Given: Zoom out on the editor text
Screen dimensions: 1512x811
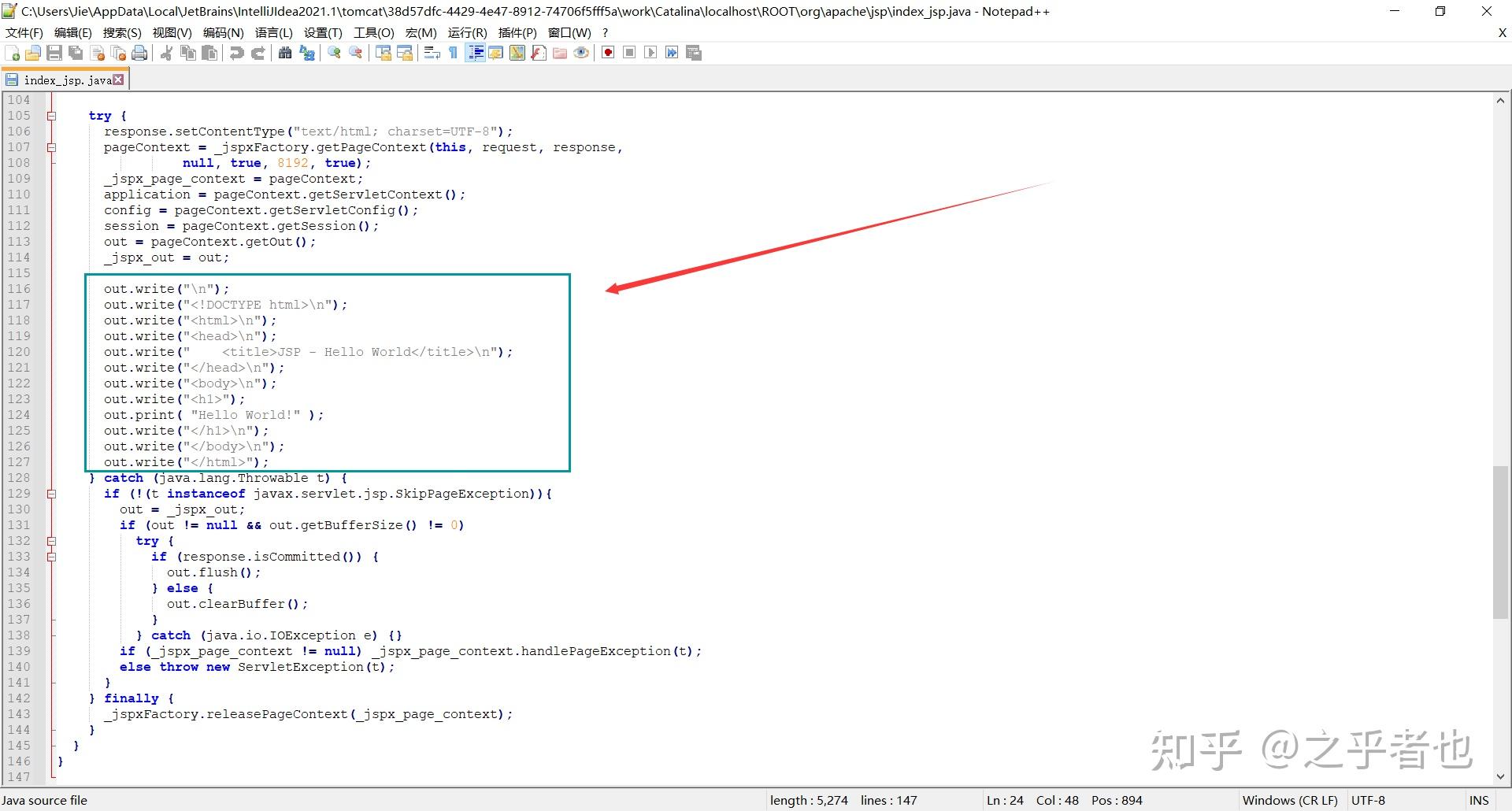Looking at the screenshot, I should tap(356, 53).
